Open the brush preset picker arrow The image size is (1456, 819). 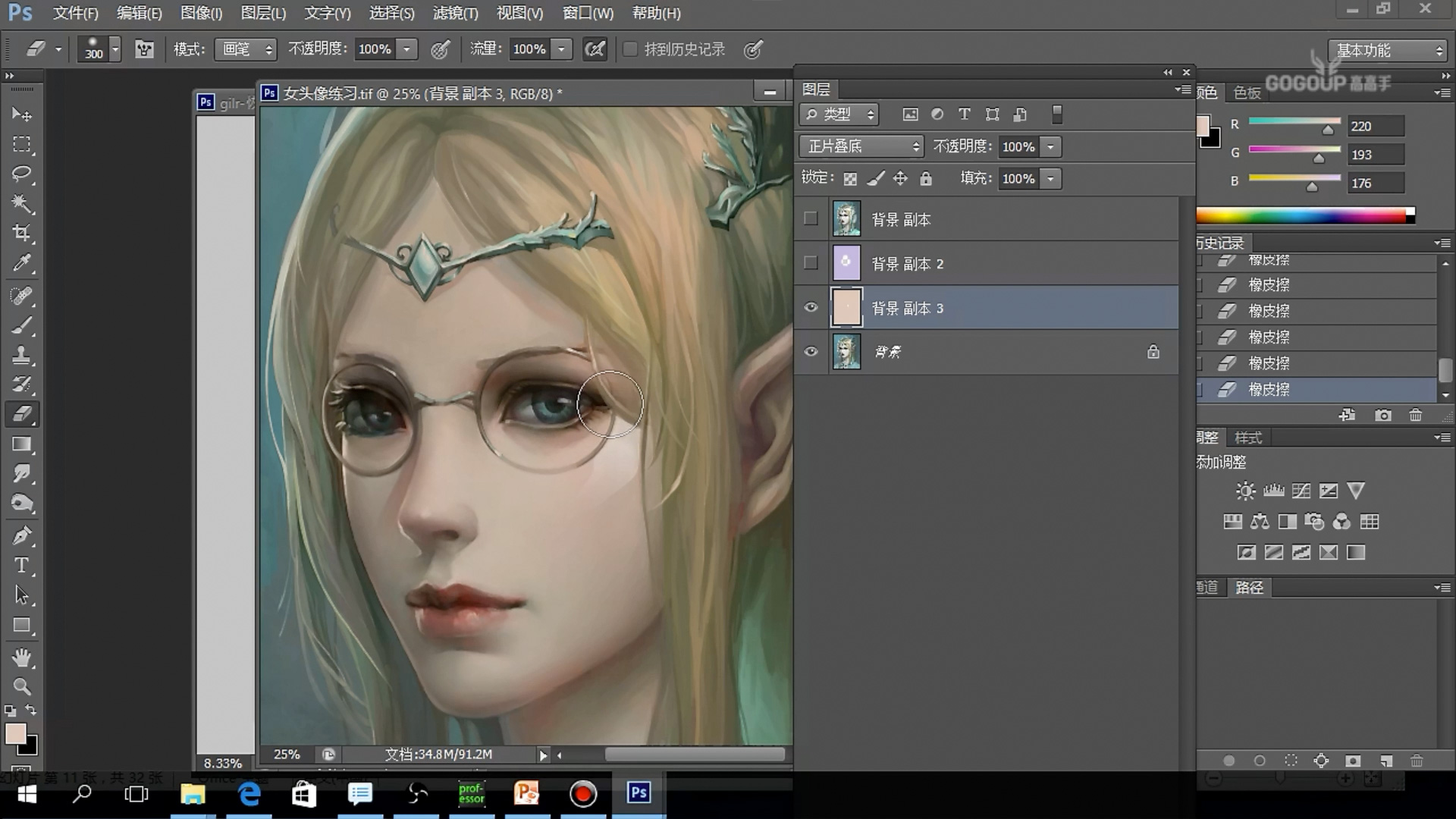click(x=115, y=50)
